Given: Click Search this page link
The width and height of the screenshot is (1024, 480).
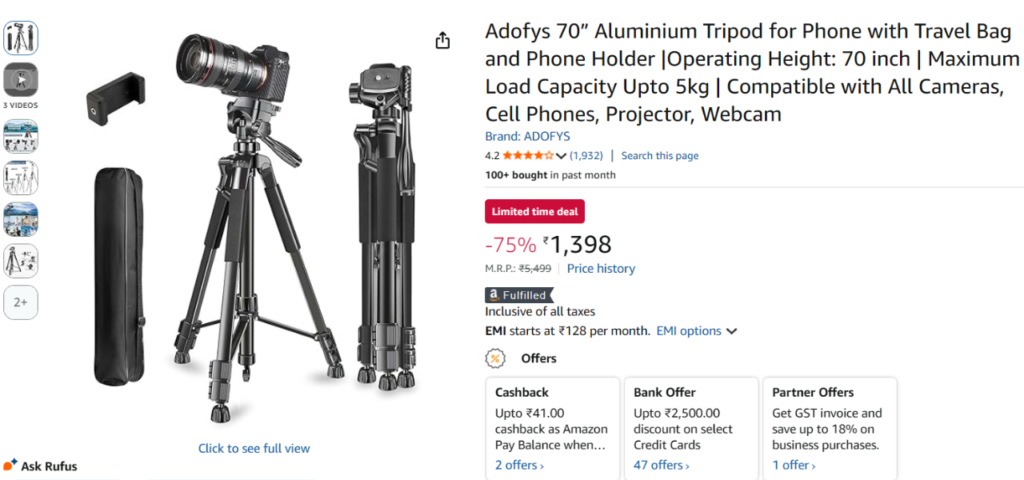Looking at the screenshot, I should (659, 156).
